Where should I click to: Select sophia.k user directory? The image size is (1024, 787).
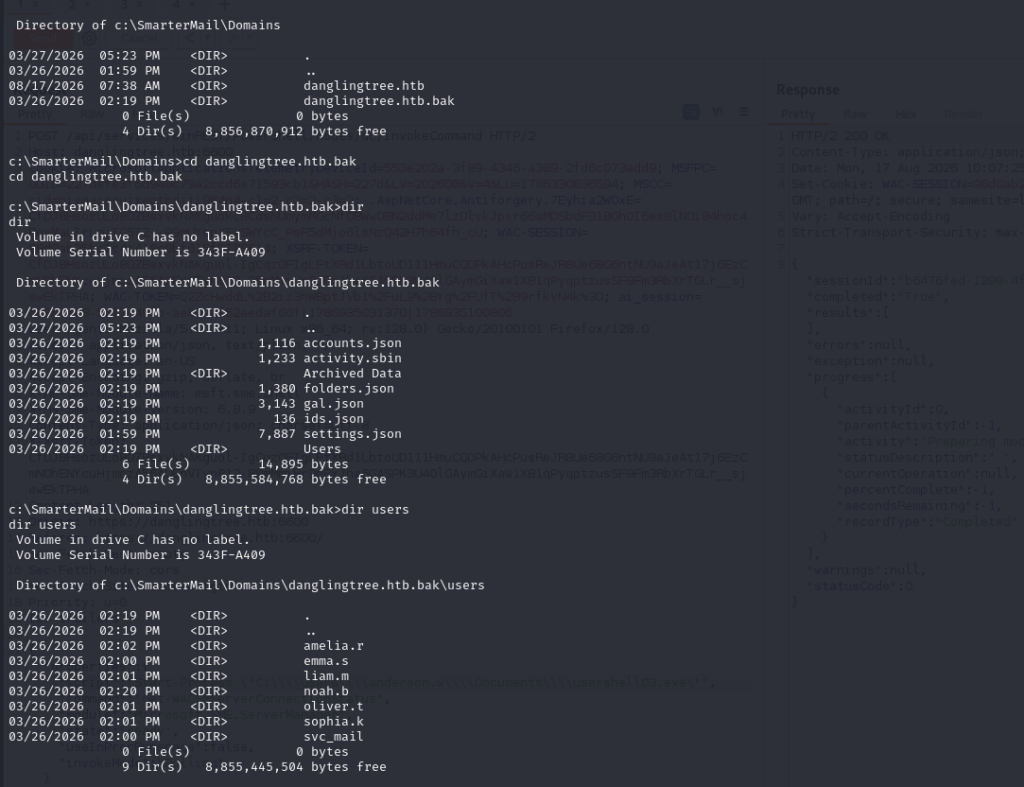pyautogui.click(x=334, y=721)
